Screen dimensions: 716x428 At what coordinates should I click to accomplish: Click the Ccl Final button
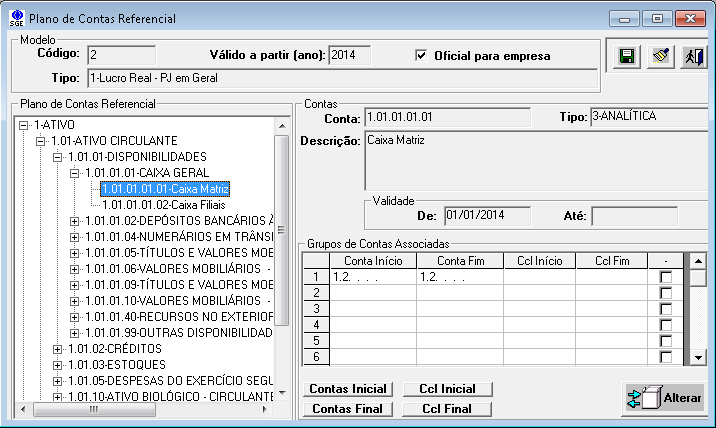click(x=446, y=408)
